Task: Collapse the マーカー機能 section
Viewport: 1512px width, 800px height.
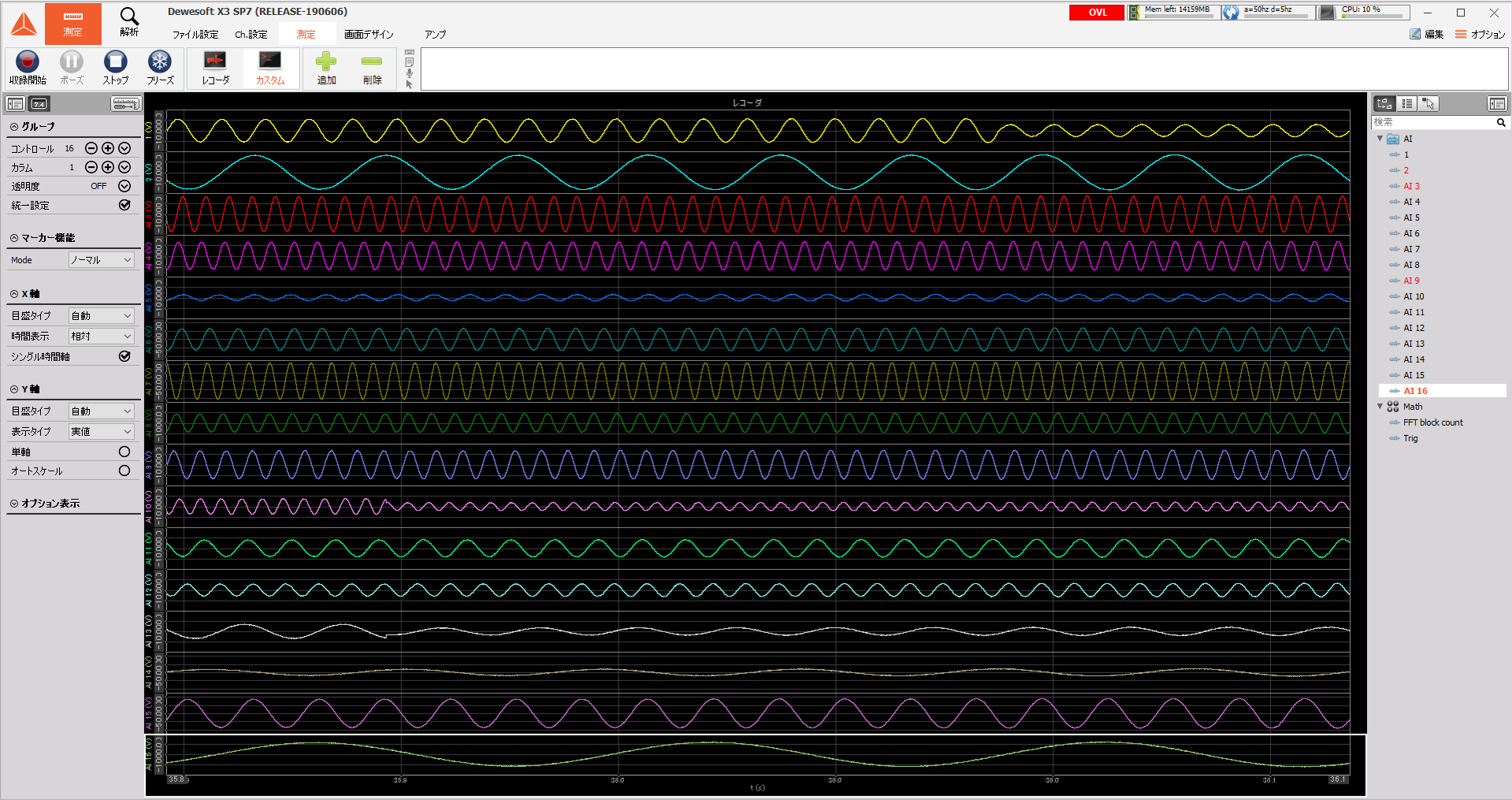Action: [14, 237]
